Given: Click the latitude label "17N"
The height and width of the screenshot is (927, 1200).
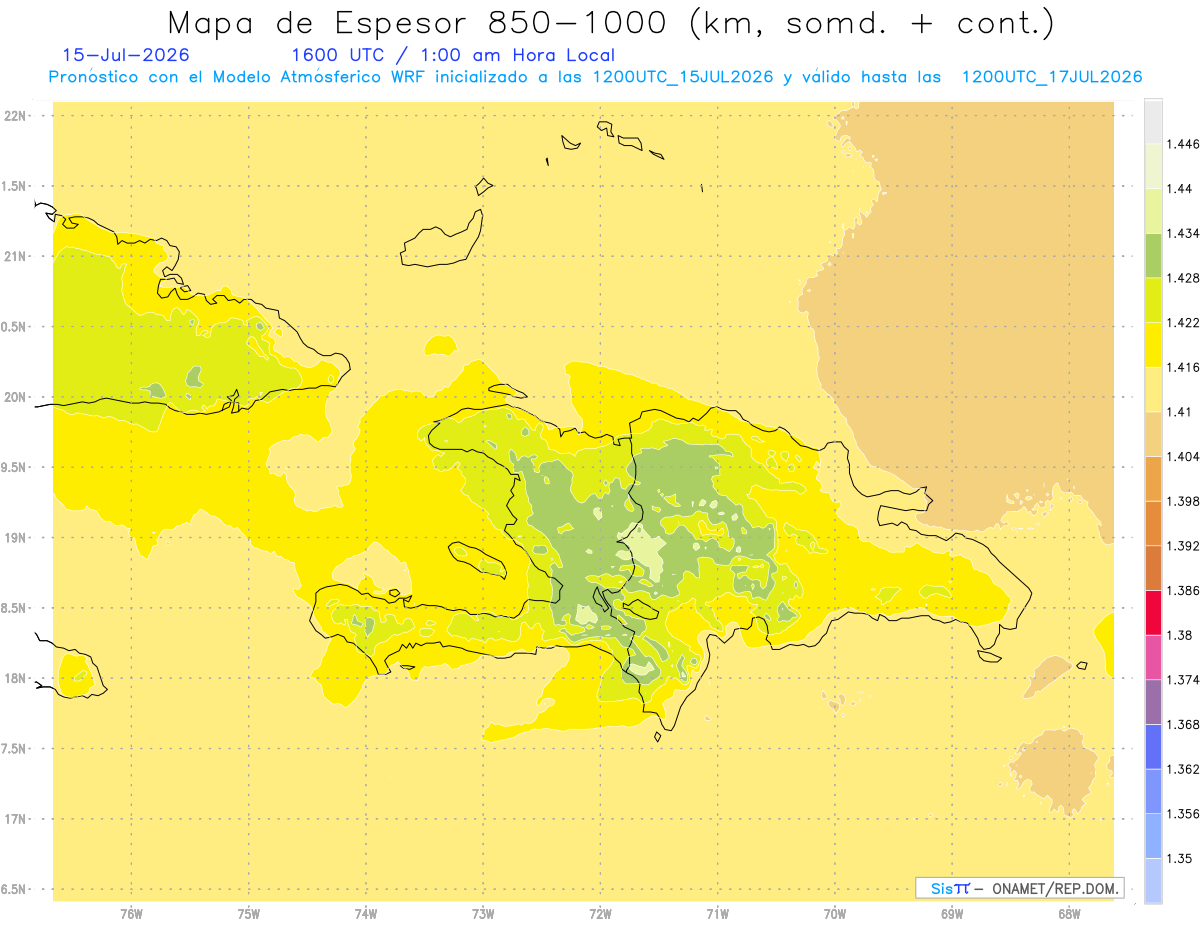Looking at the screenshot, I should 14,819.
